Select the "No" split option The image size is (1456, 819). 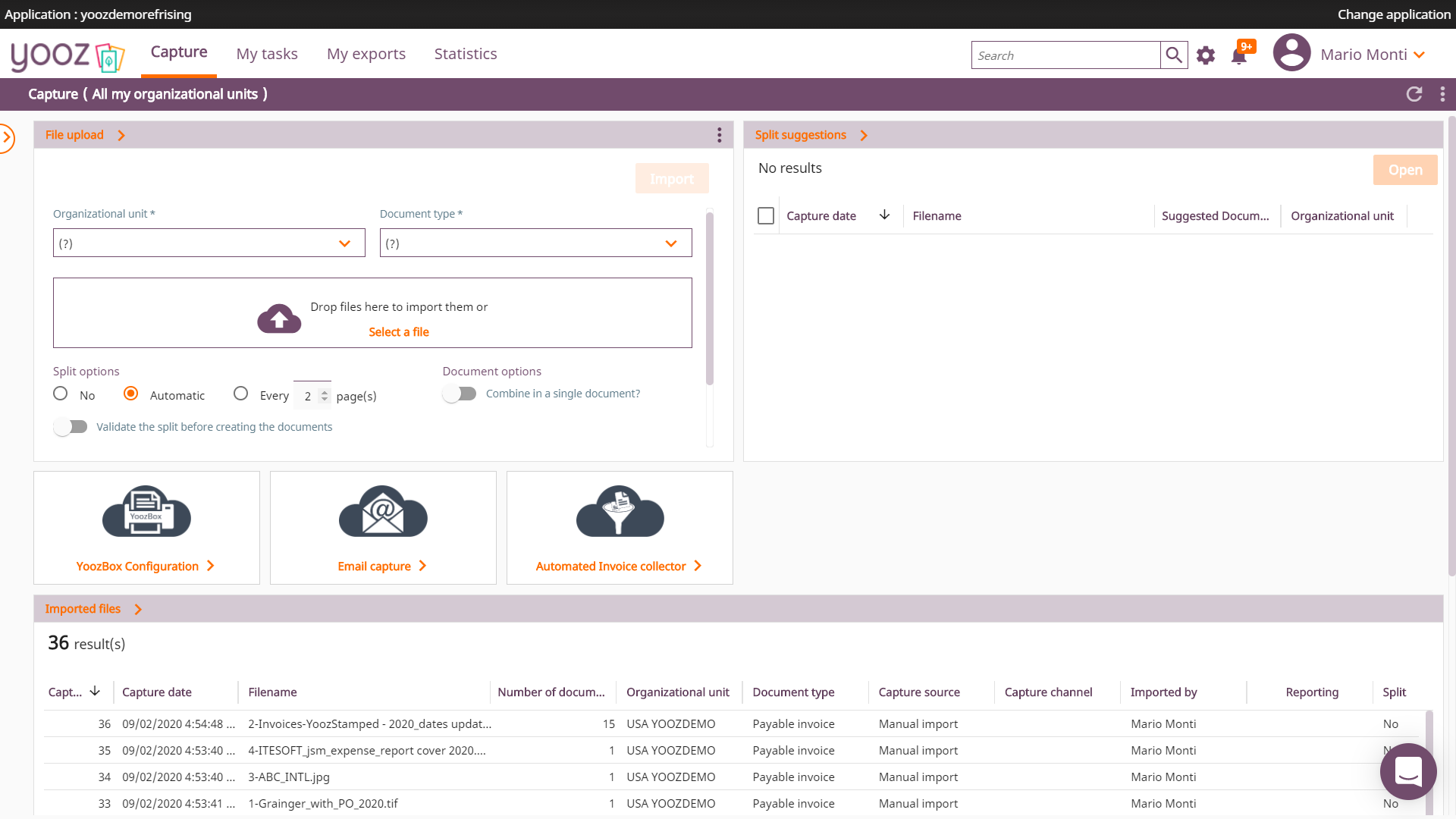61,394
